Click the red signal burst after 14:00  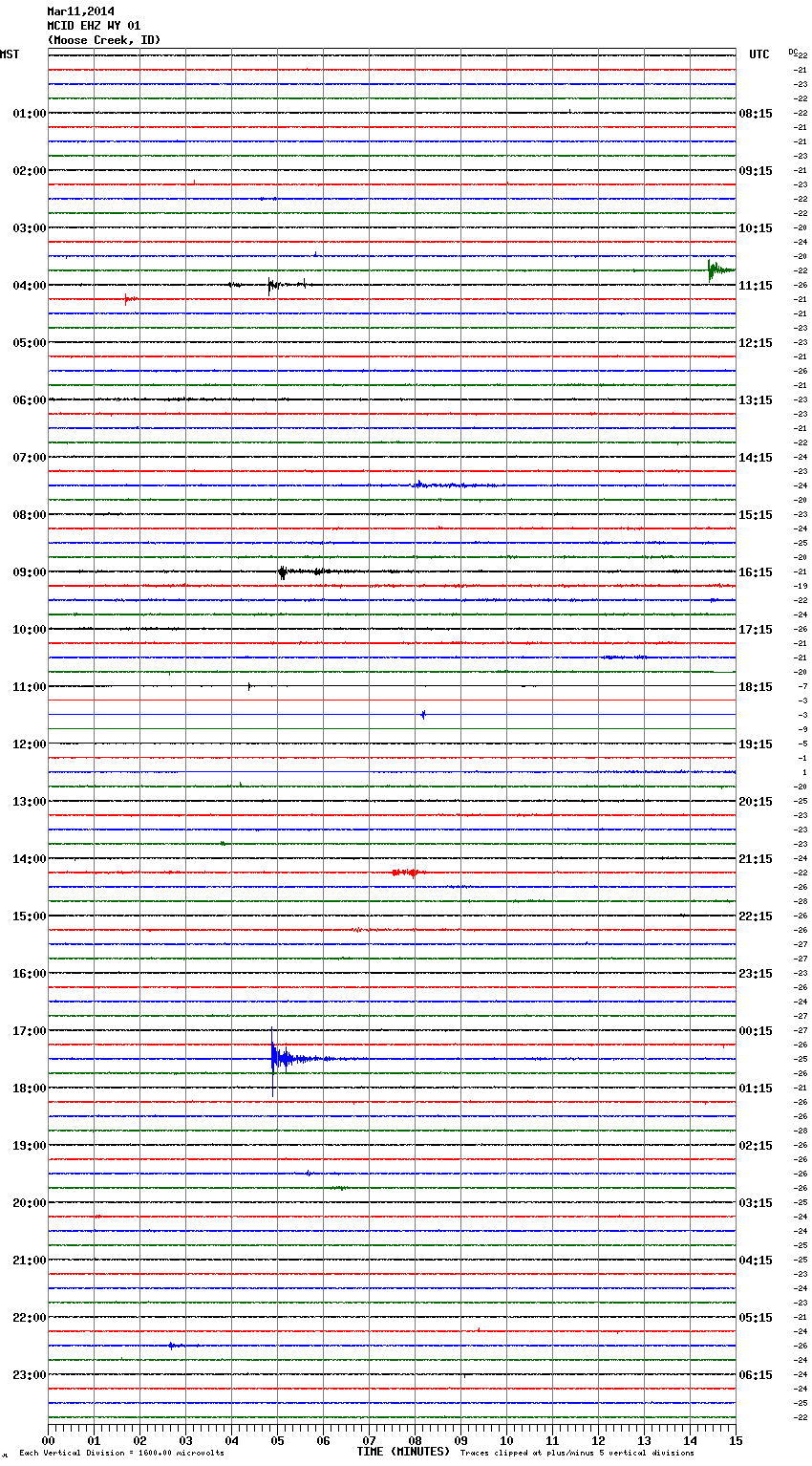pos(408,873)
